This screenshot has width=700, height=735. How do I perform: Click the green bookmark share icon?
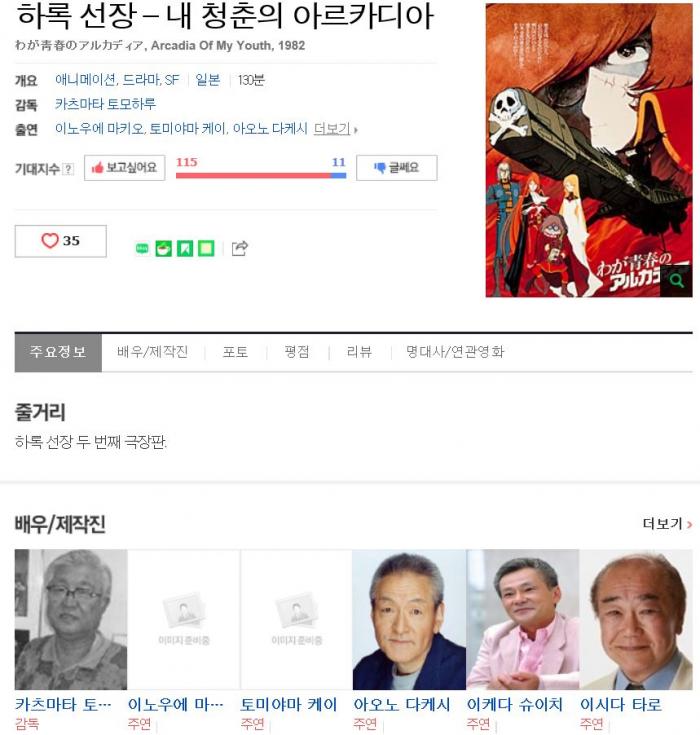pos(185,248)
